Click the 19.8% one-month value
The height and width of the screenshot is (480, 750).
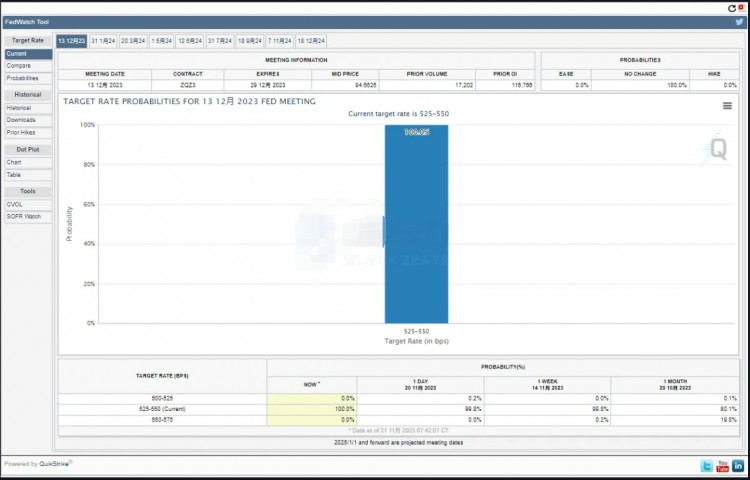point(728,420)
